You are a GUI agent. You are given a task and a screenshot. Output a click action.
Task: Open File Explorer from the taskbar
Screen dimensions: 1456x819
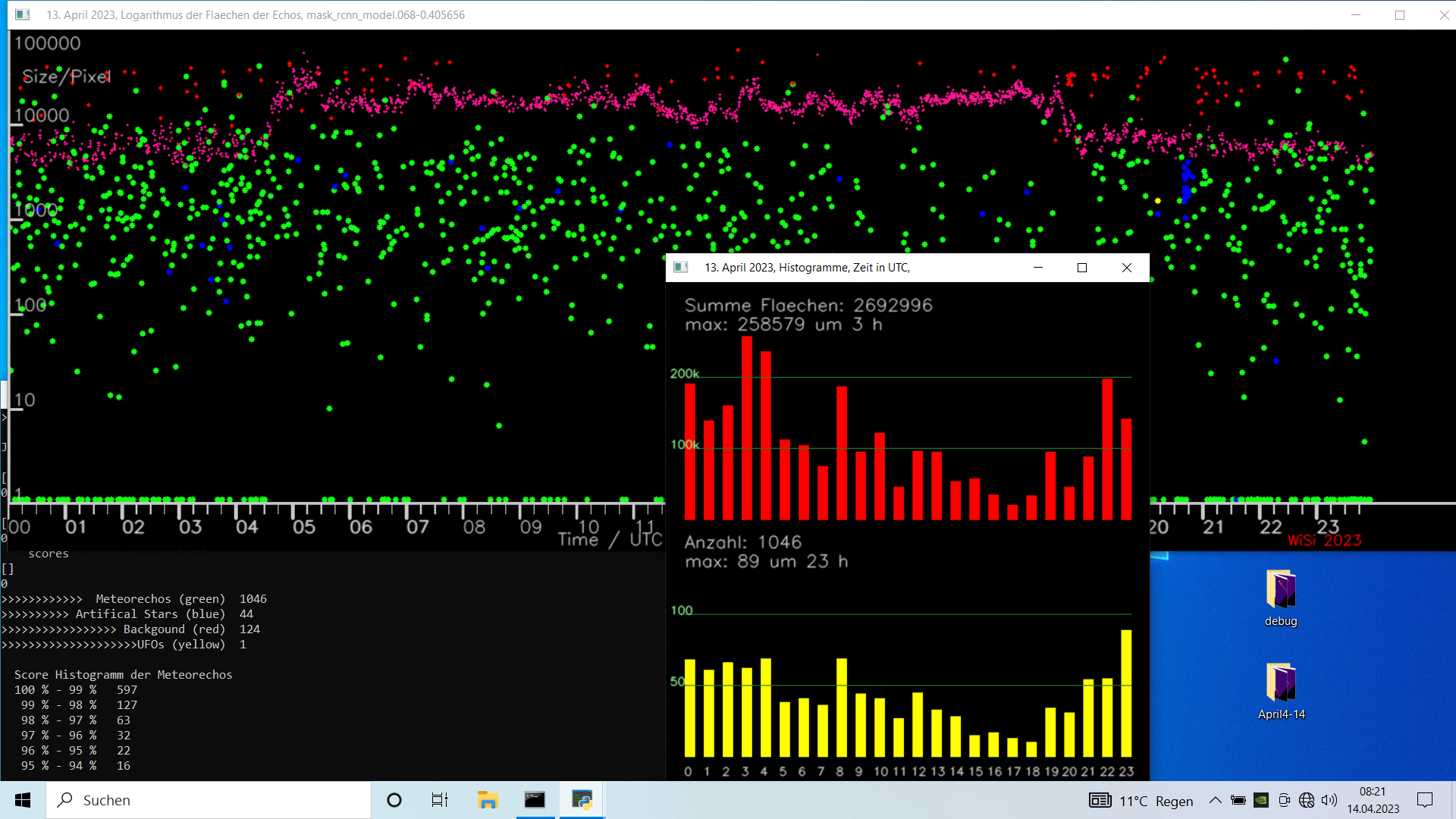487,800
